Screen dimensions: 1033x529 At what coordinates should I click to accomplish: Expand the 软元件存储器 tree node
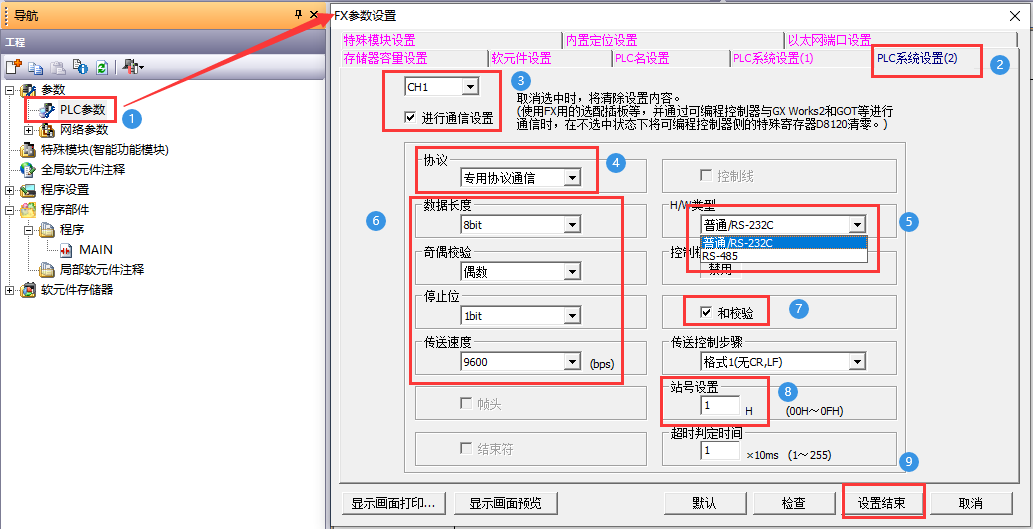click(x=9, y=289)
